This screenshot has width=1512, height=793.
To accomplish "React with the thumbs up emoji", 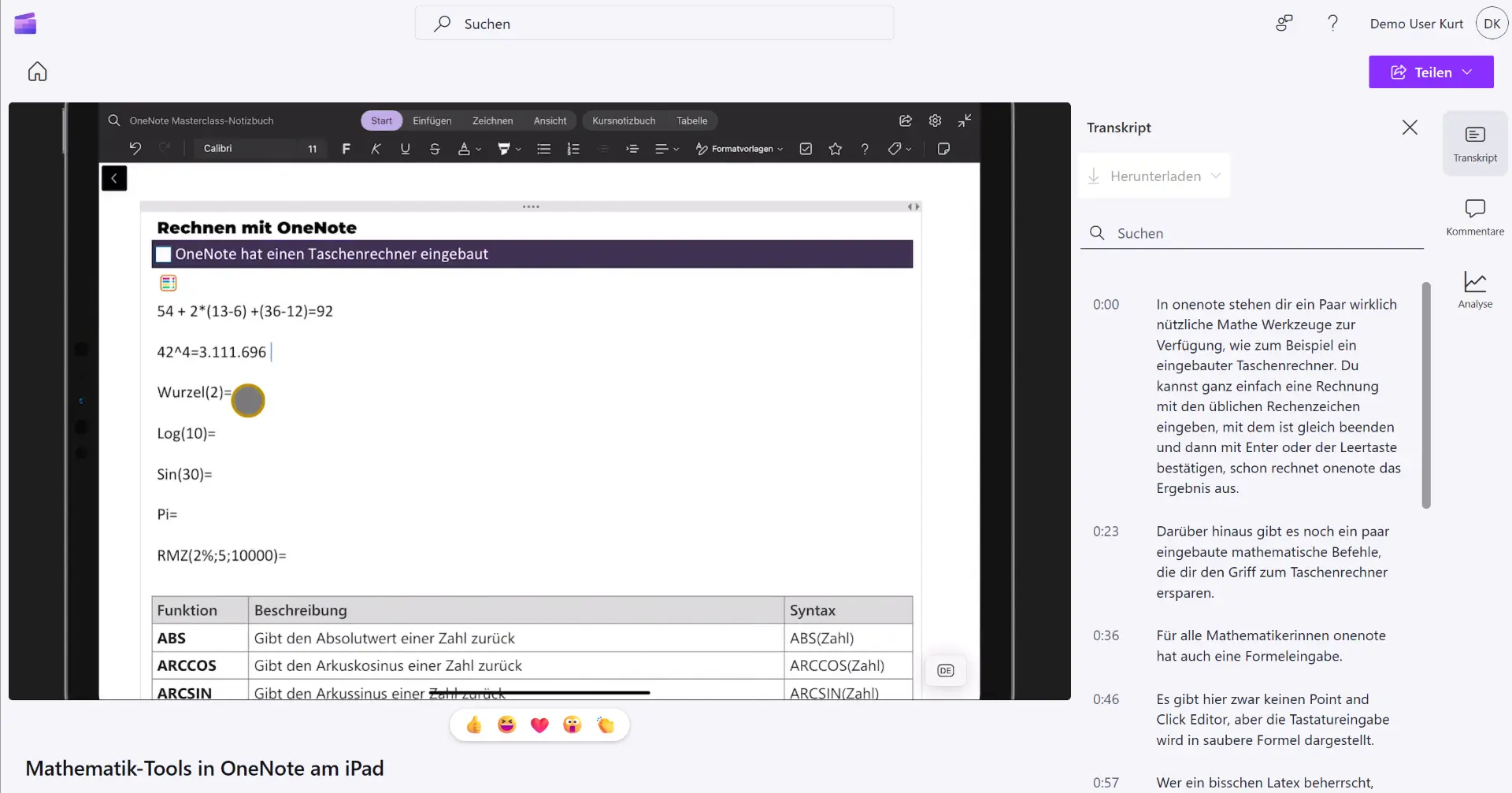I will 474,725.
